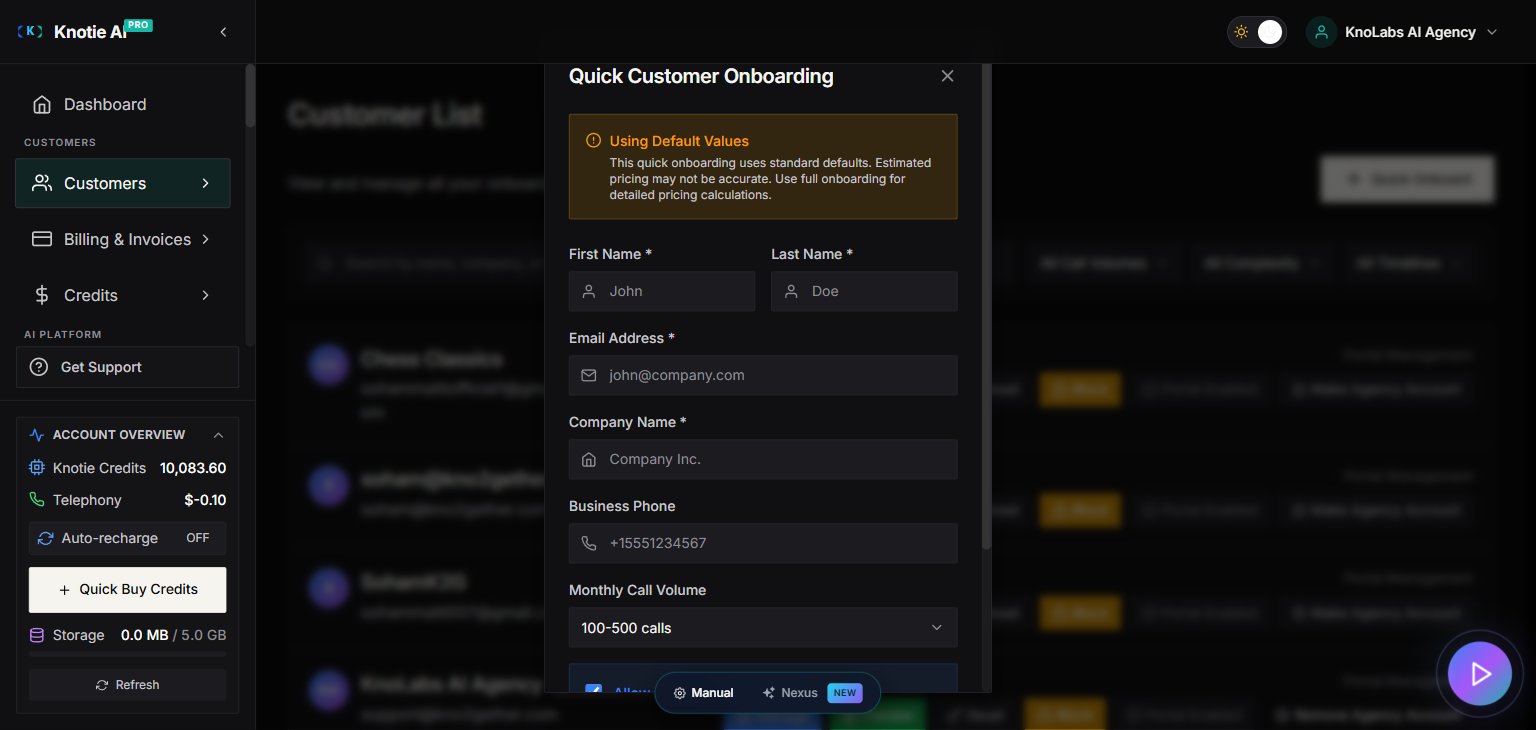Click the onboarding dialog scrollbar
1536x730 pixels.
(987, 305)
